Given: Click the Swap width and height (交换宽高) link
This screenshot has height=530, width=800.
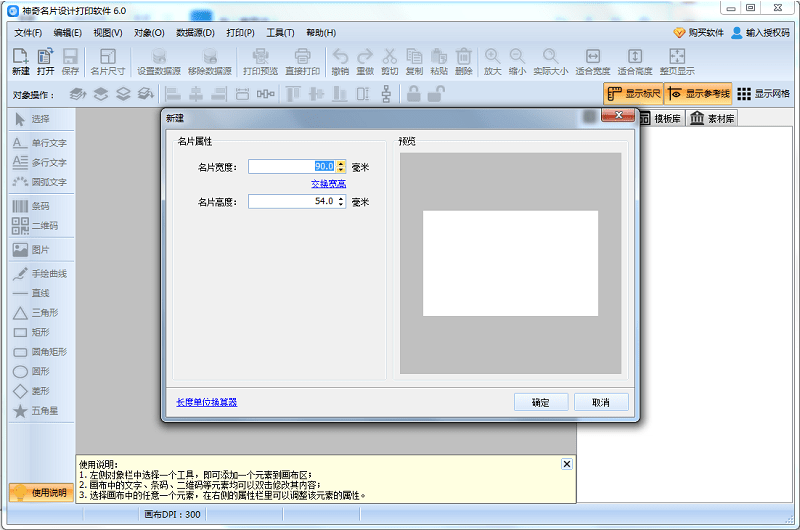Looking at the screenshot, I should [x=328, y=184].
